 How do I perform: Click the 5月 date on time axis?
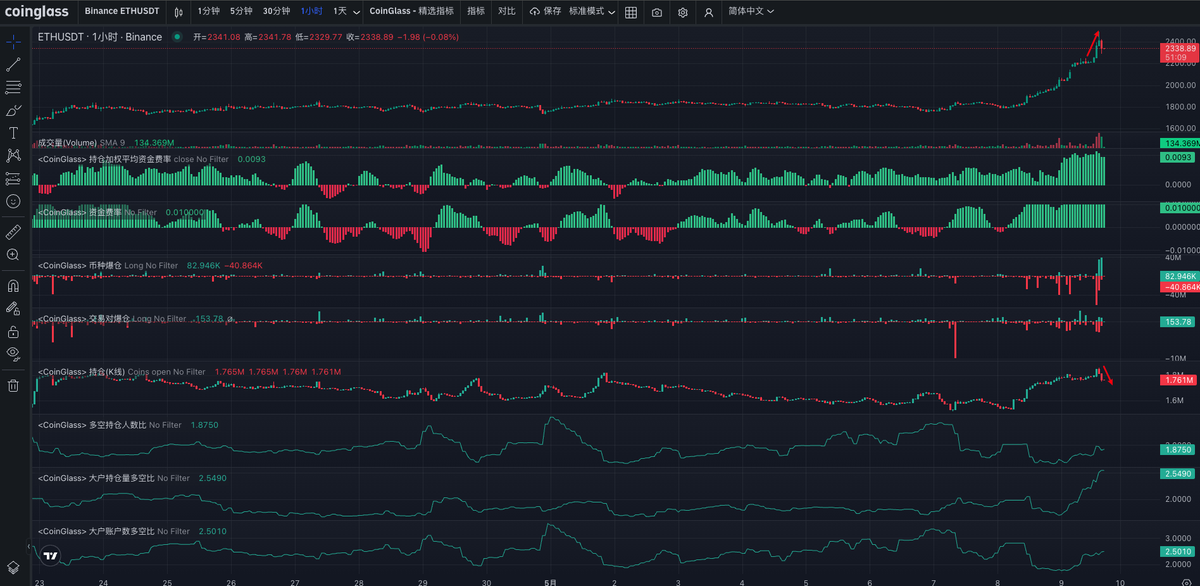[x=550, y=581]
